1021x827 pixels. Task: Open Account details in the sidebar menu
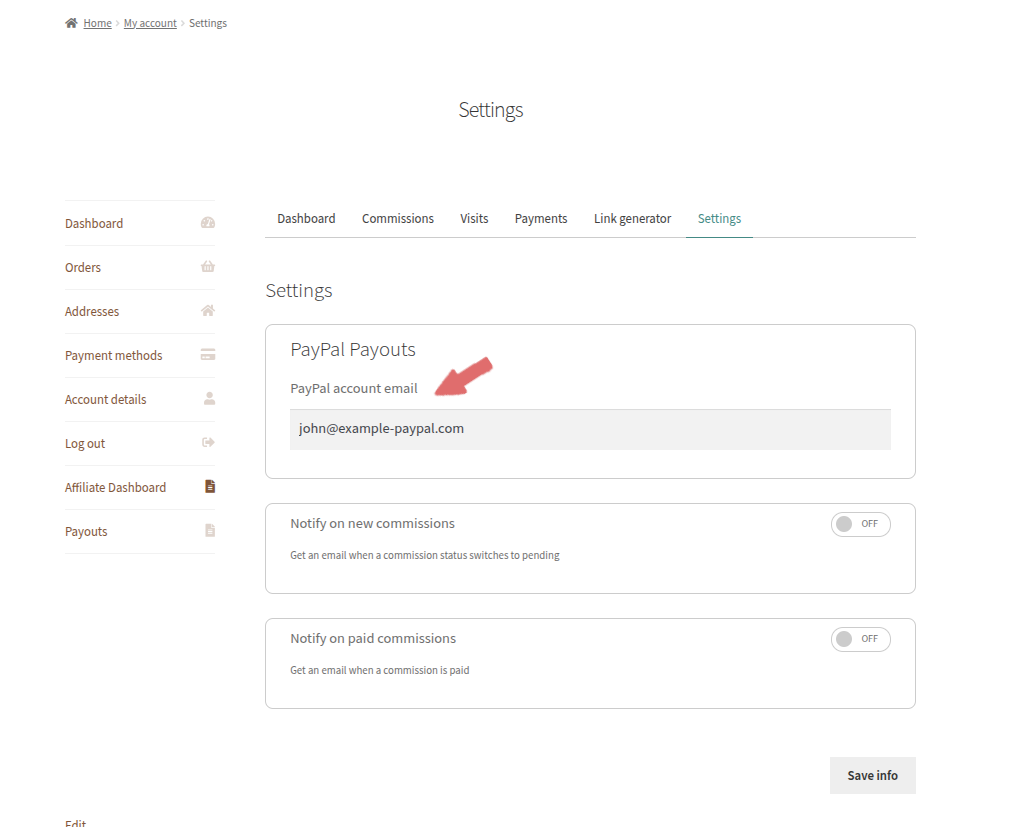pyautogui.click(x=105, y=400)
